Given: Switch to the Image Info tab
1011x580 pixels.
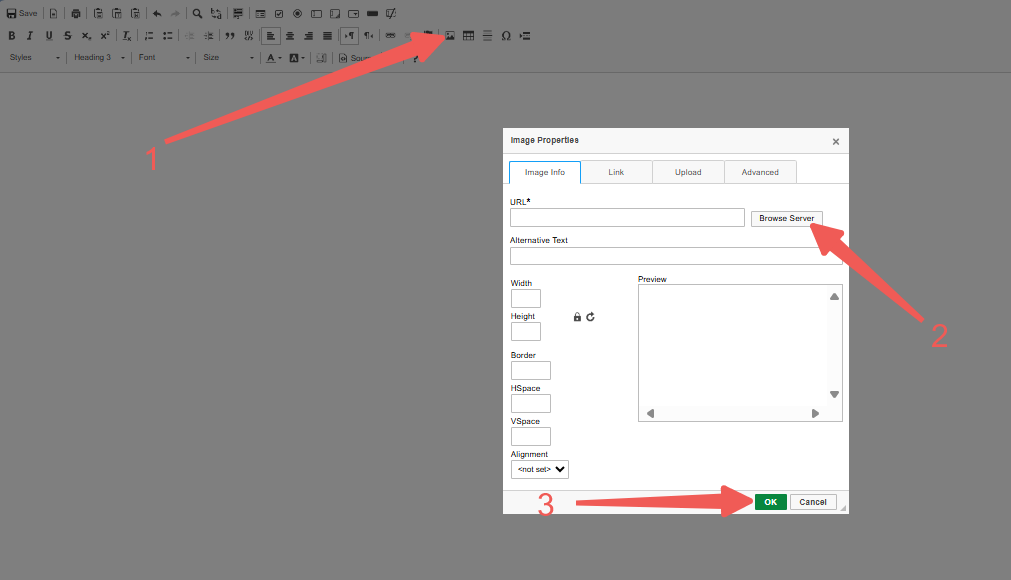Looking at the screenshot, I should (x=545, y=172).
